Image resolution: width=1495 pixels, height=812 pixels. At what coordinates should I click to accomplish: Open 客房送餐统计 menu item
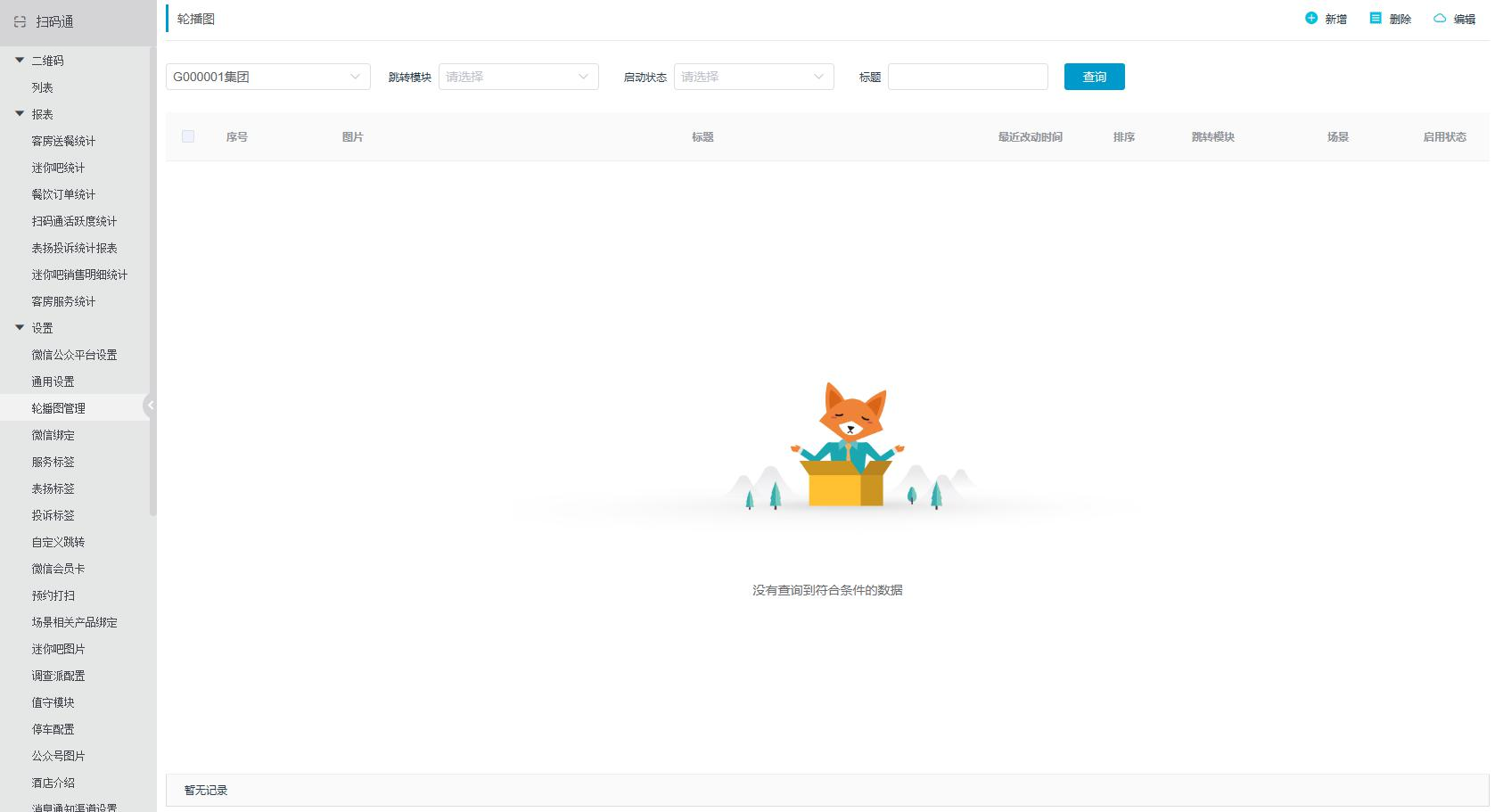pos(63,141)
